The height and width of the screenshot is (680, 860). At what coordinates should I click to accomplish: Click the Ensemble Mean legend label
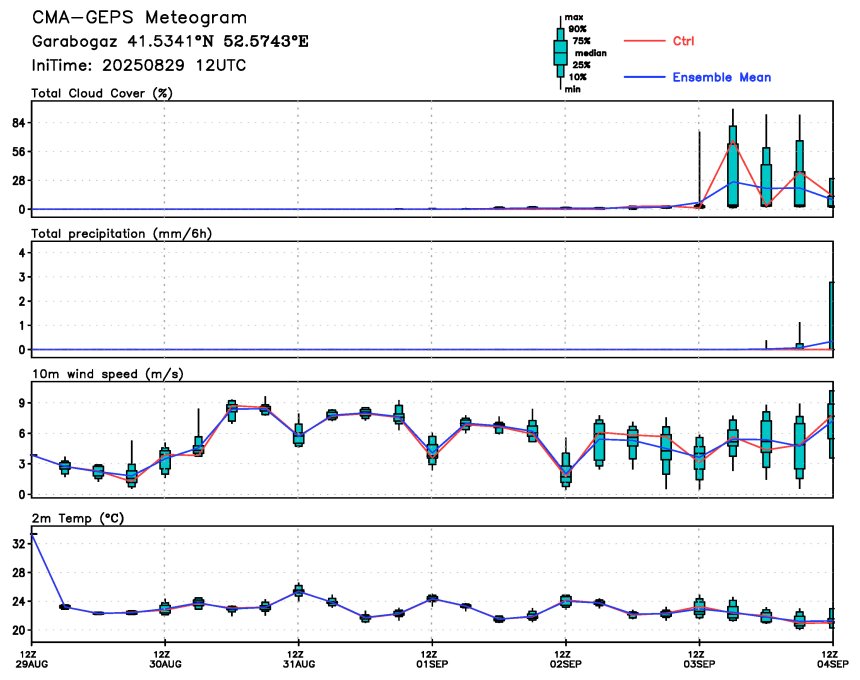pos(722,77)
